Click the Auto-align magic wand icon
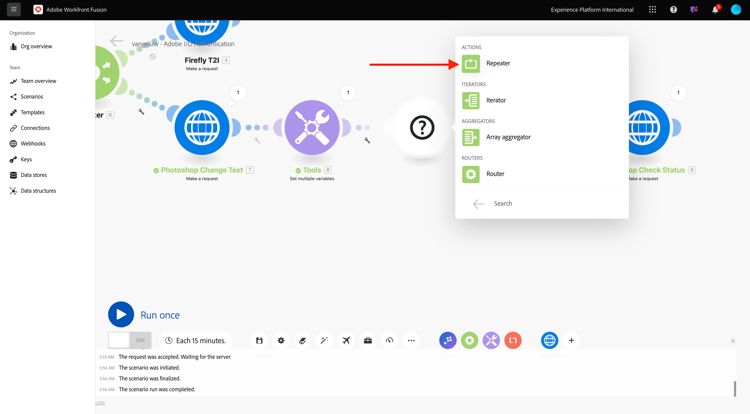 click(x=324, y=340)
